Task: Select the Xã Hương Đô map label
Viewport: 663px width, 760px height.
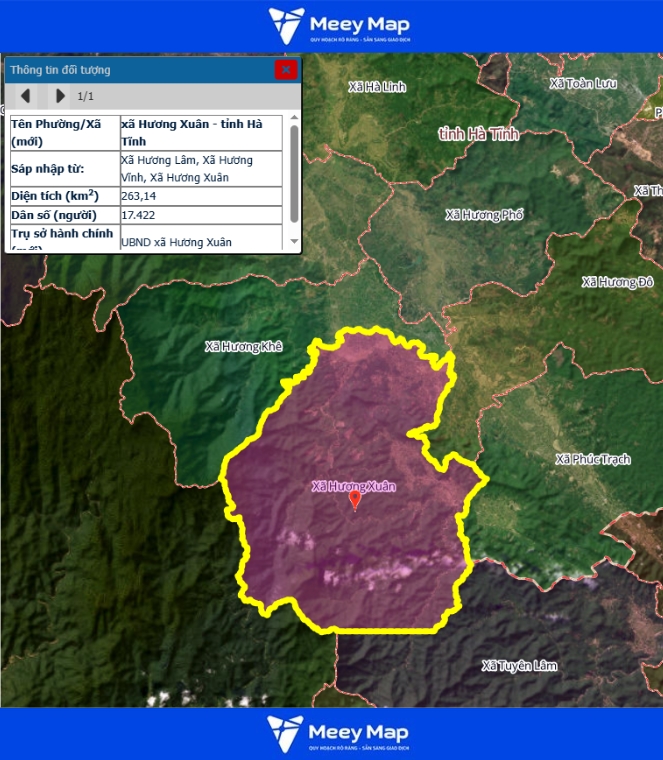Action: [617, 282]
